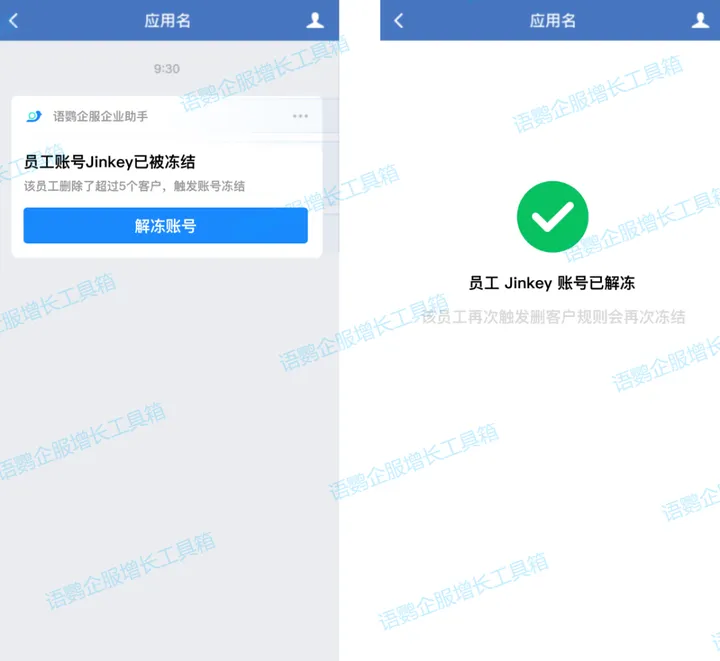Select the 语鹦企服企业助手 sender name
The image size is (720, 661).
tap(101, 116)
